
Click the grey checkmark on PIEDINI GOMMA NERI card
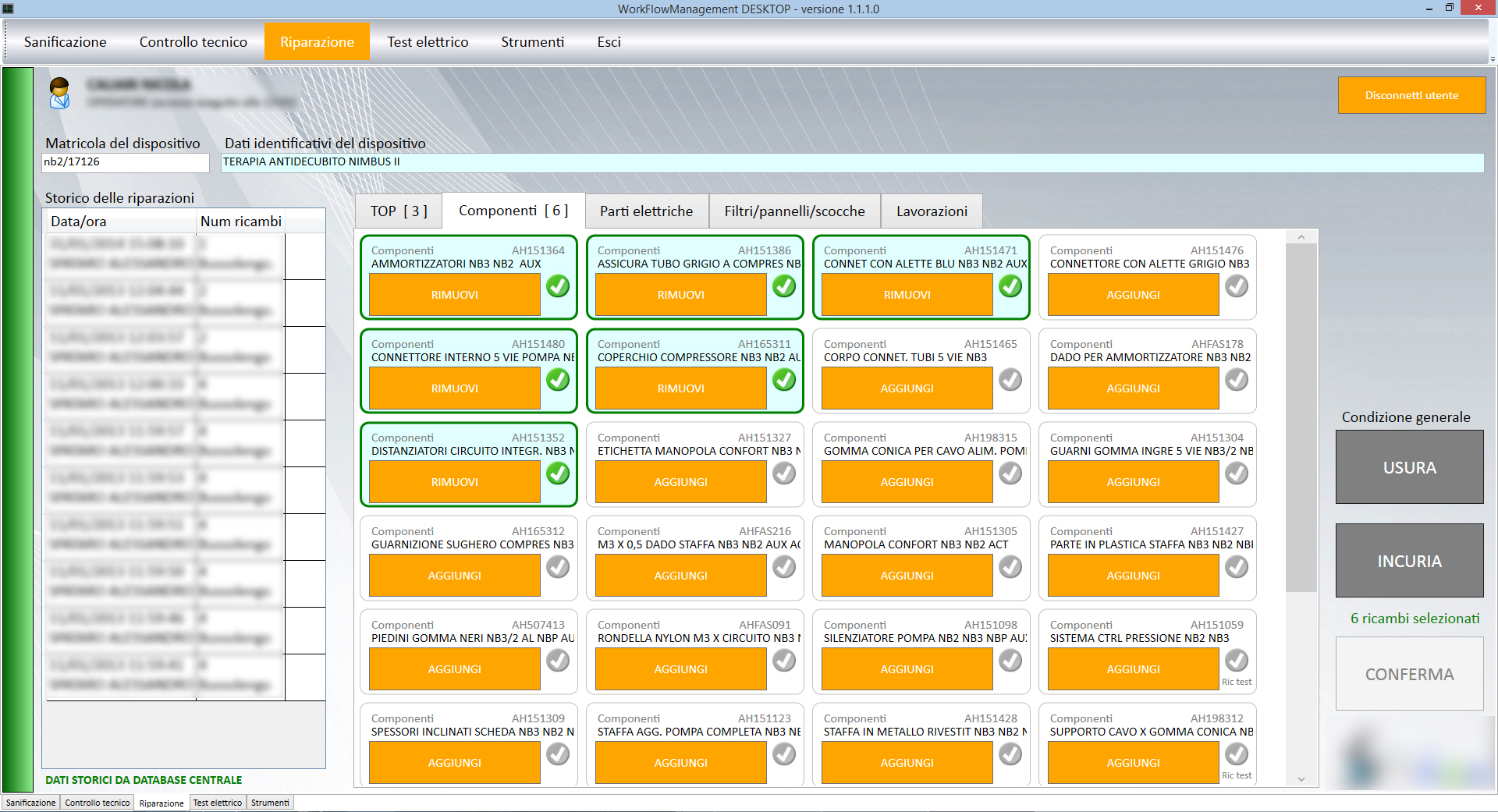point(558,661)
